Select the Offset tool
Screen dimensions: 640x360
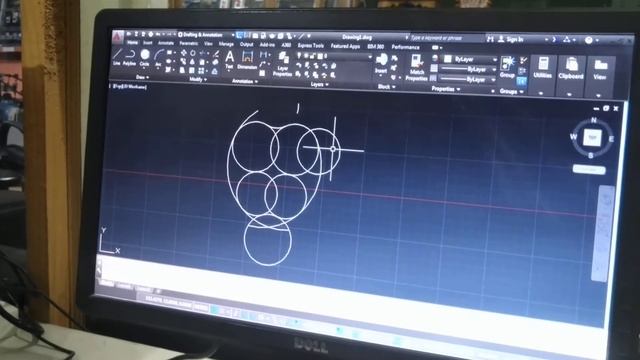(215, 71)
